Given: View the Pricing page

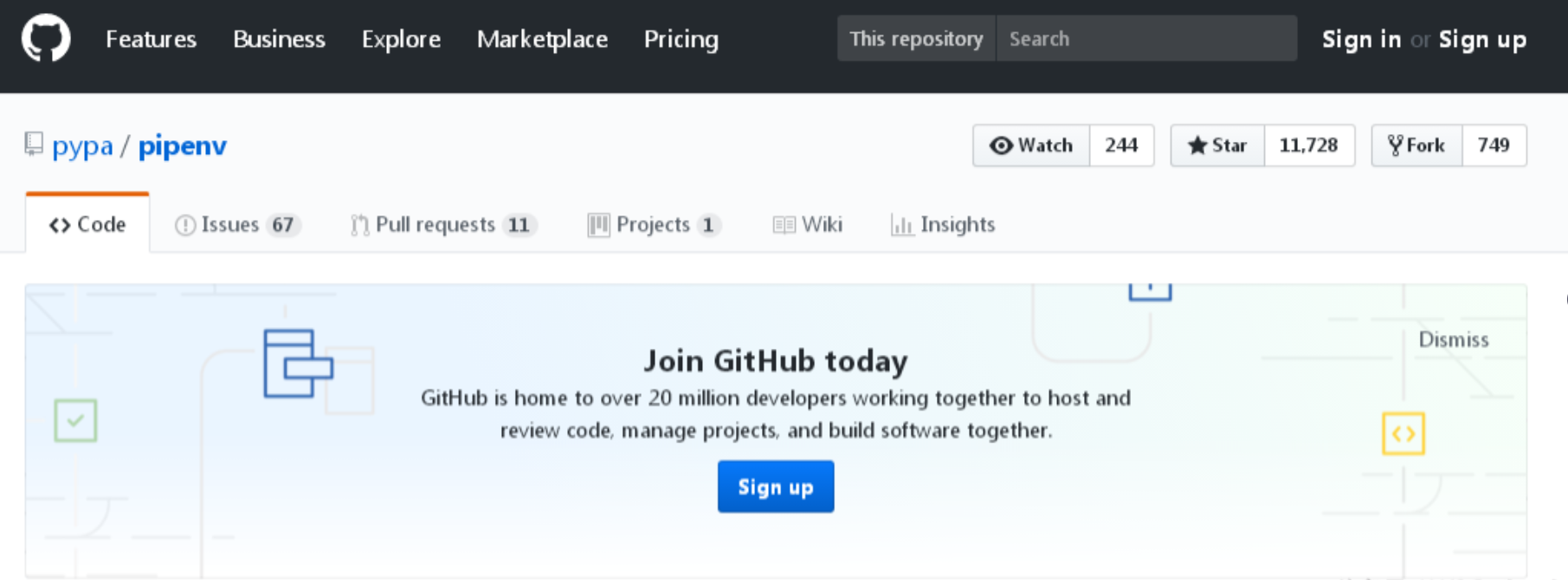Looking at the screenshot, I should point(681,39).
